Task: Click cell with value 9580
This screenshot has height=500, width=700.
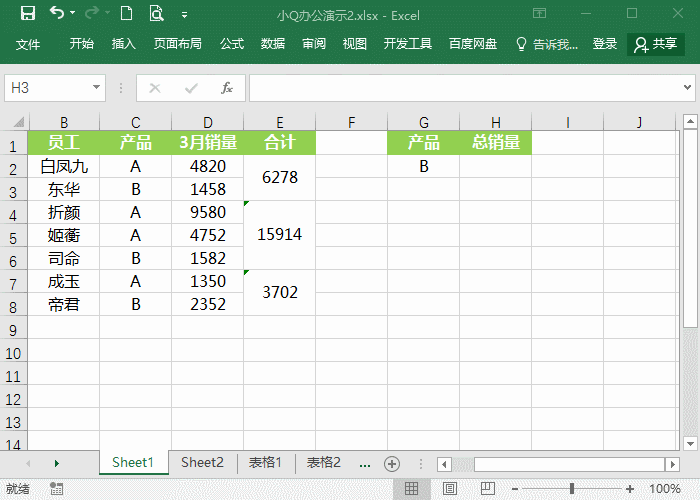Action: [208, 212]
